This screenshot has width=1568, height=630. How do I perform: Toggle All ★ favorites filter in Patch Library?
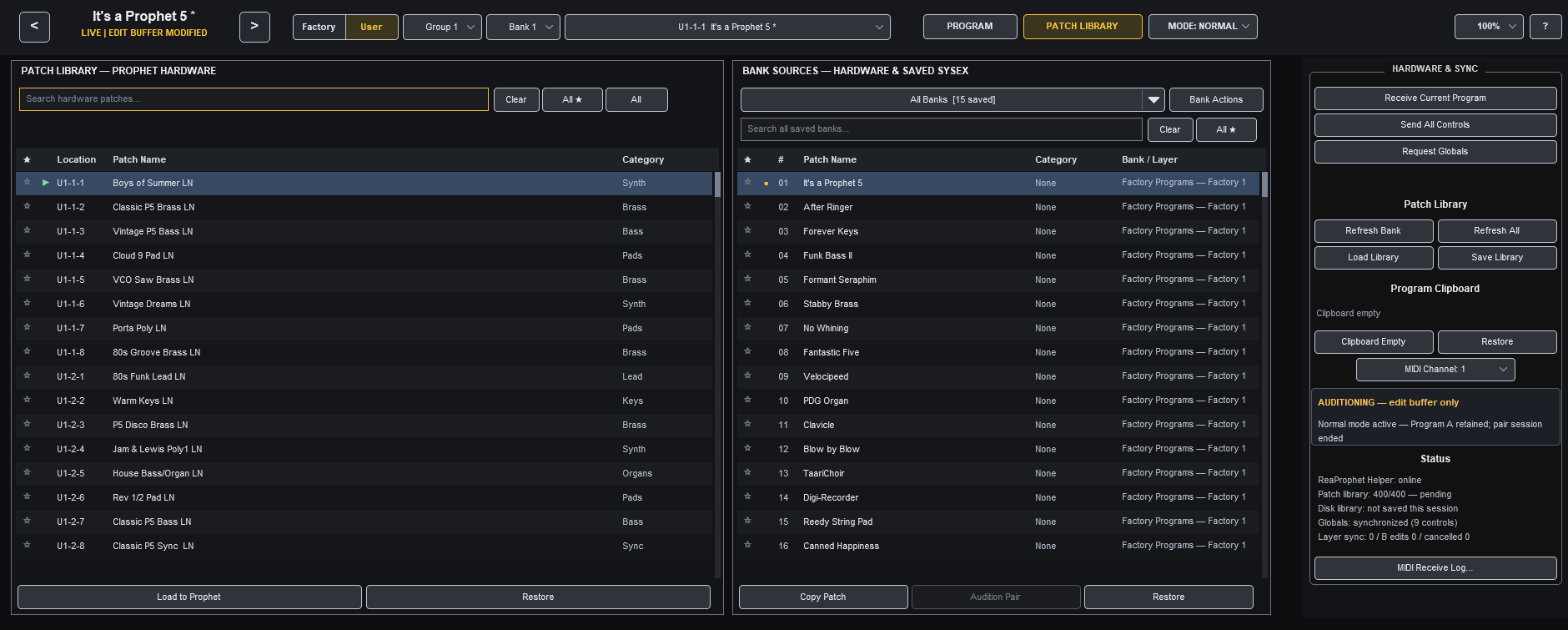[x=571, y=99]
